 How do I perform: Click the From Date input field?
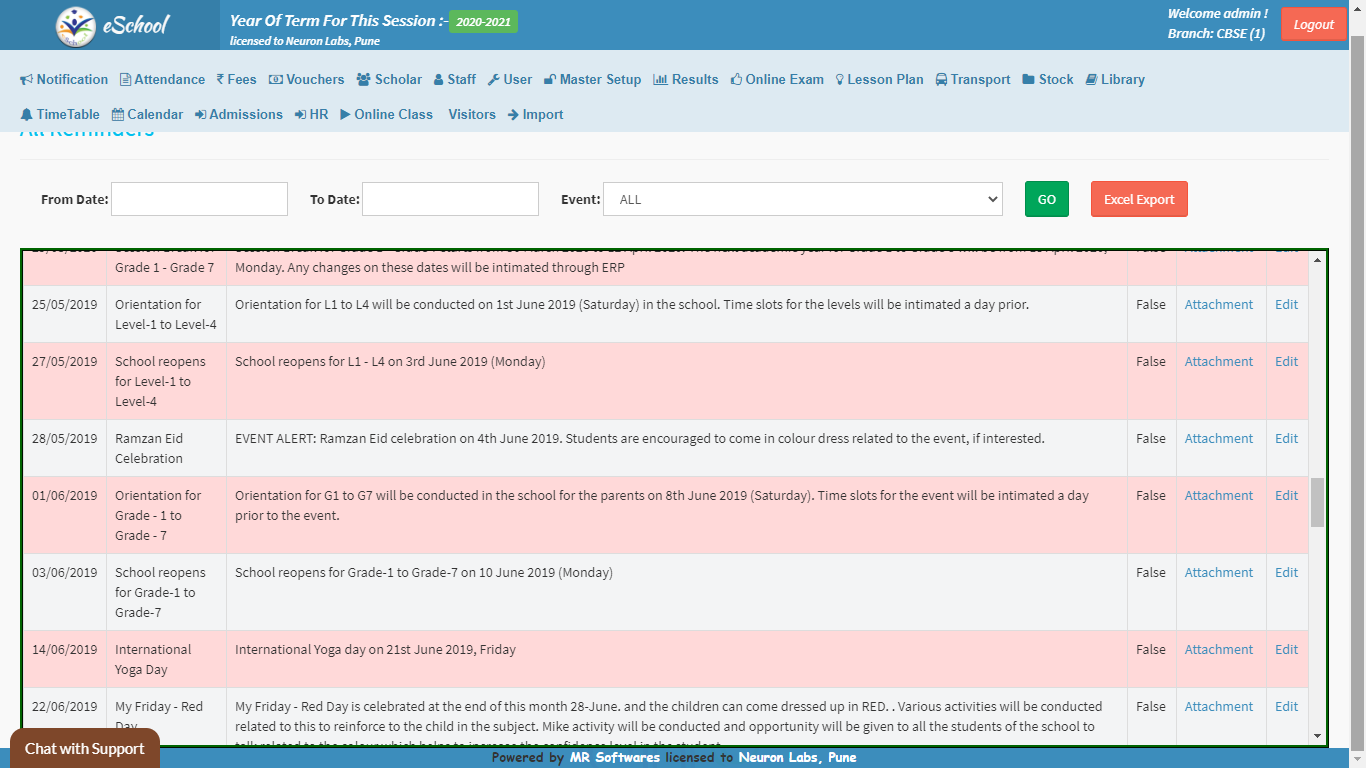pyautogui.click(x=199, y=199)
